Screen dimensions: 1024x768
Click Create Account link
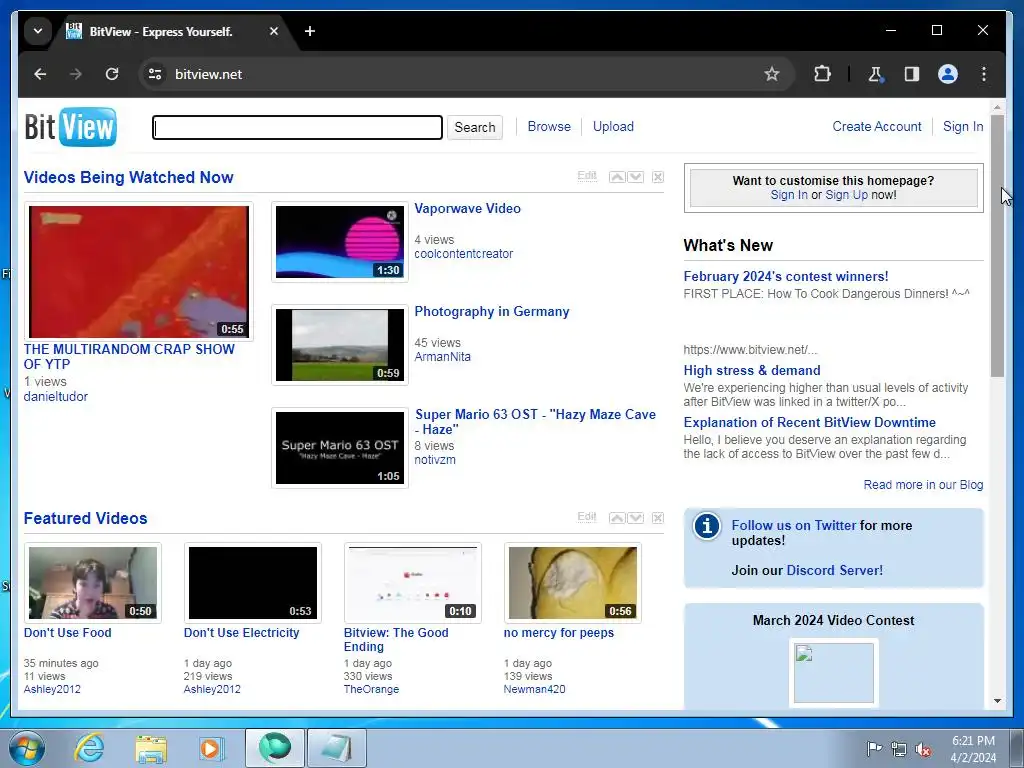coord(876,127)
